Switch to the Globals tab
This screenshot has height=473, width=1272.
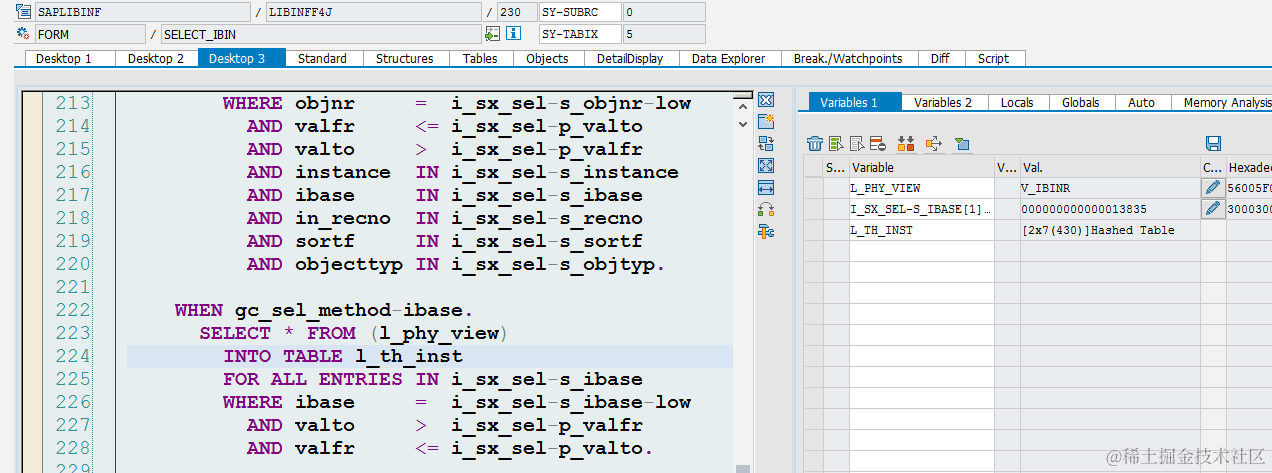1081,102
